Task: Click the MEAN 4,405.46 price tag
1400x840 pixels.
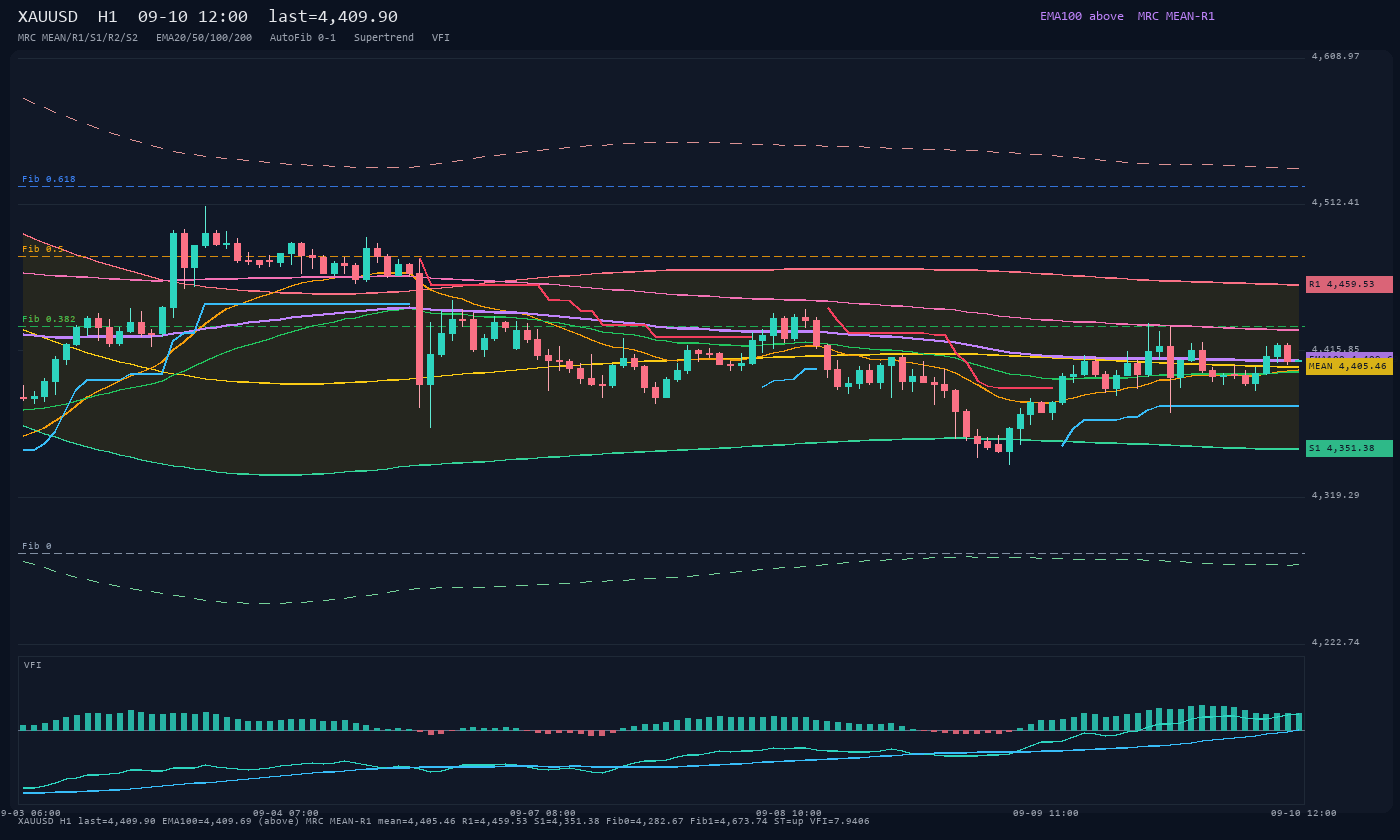Action: [x=1349, y=366]
